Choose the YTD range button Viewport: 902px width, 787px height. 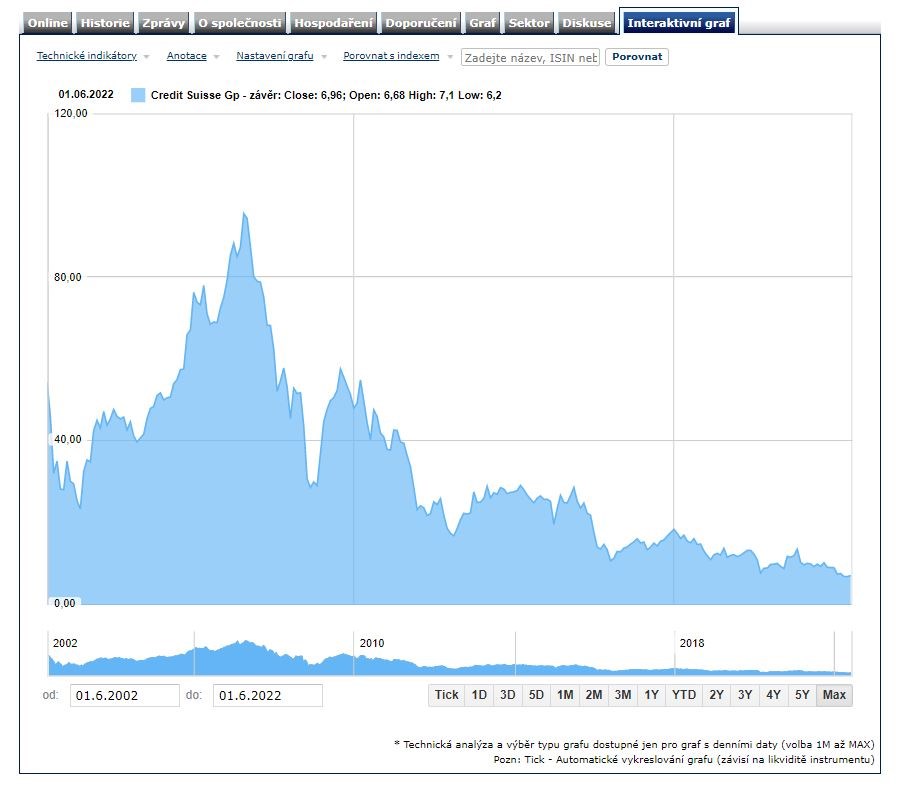coord(684,695)
